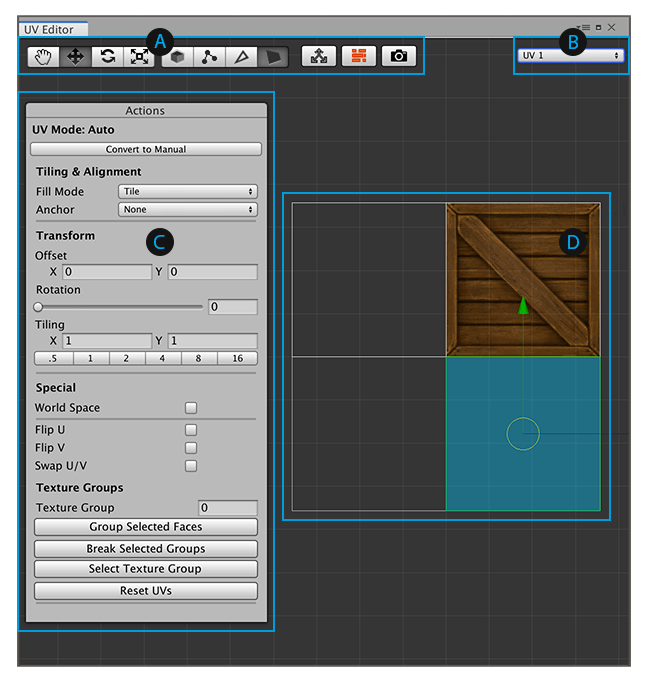Select the Move tool in toolbar

click(75, 56)
